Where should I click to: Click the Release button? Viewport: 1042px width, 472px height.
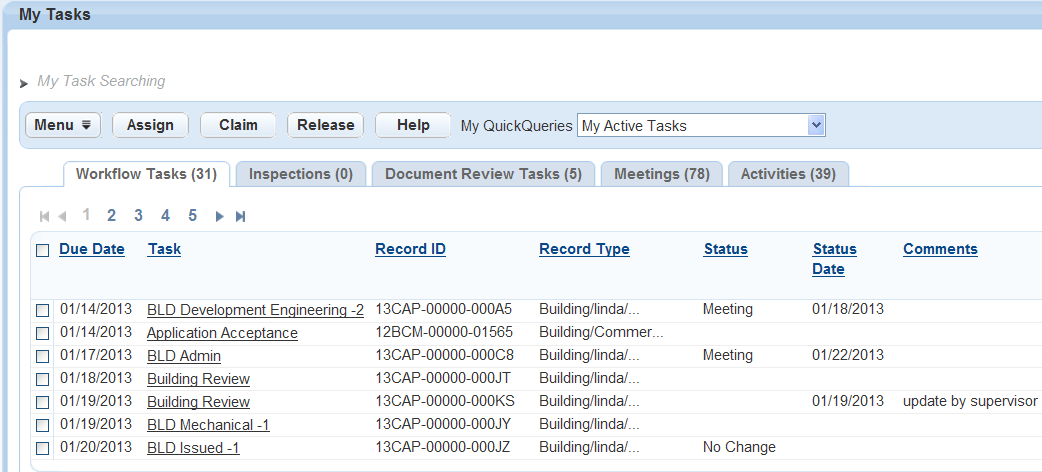point(325,125)
